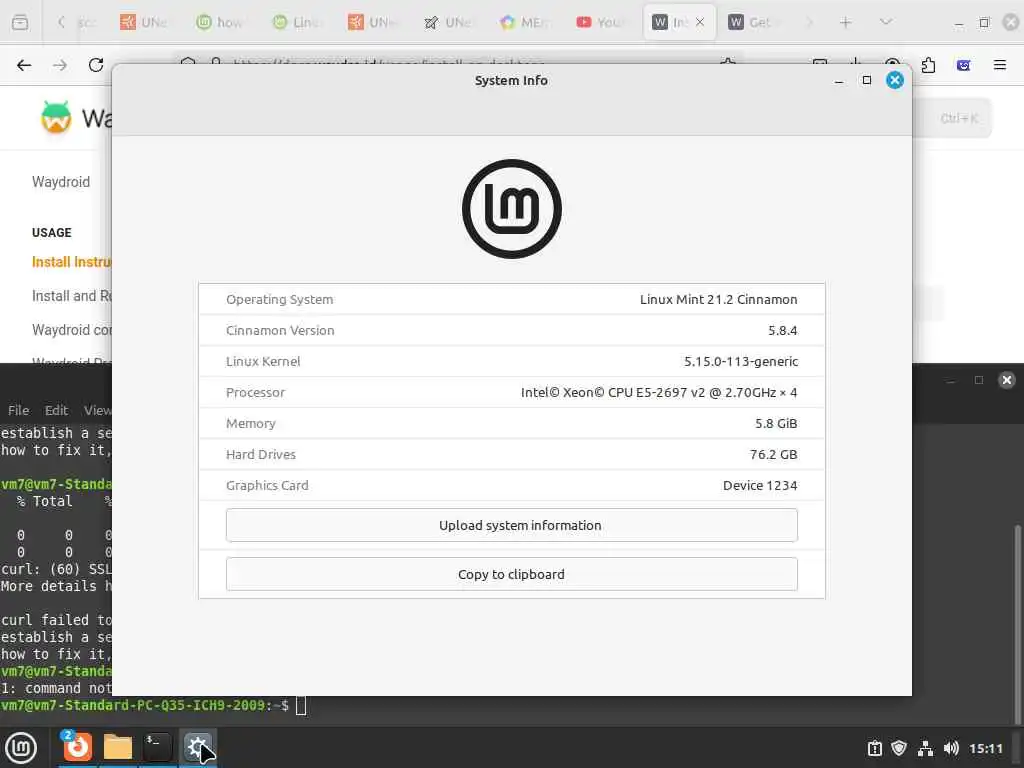Screen dimensions: 1024x768
Task: Go back in the browser
Action: 24,65
